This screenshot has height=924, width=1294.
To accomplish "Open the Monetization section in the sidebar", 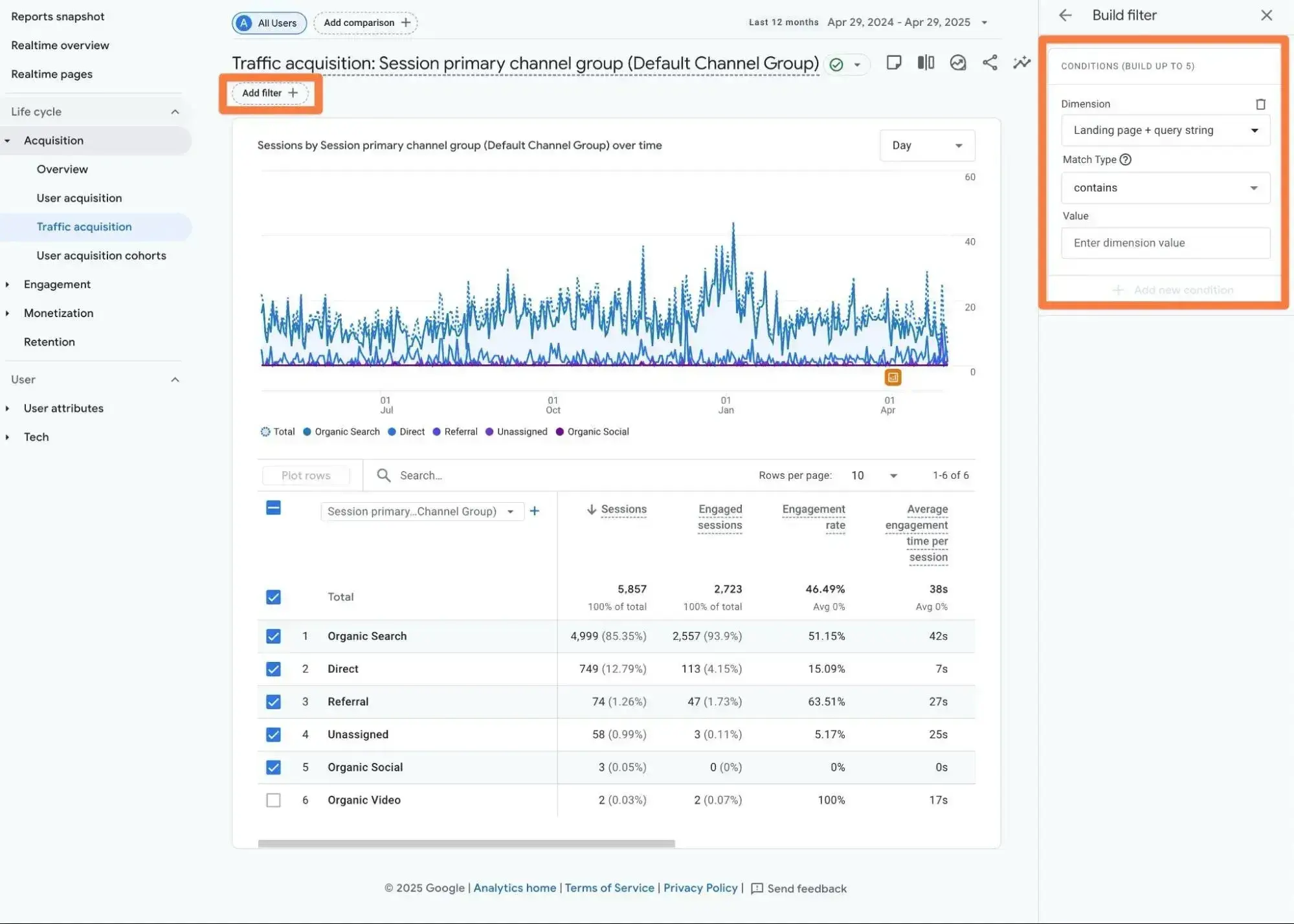I will point(60,313).
